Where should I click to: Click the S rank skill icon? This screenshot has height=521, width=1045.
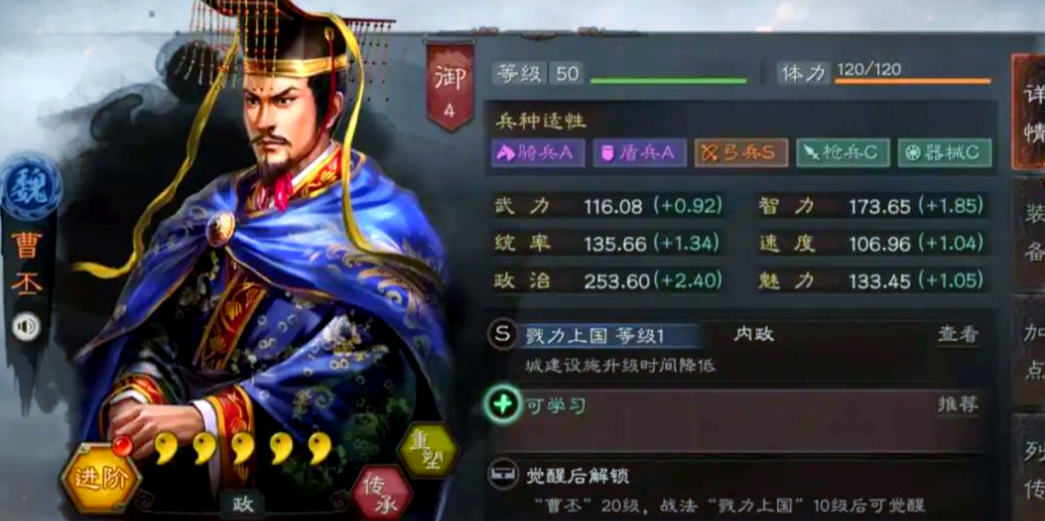tap(503, 334)
